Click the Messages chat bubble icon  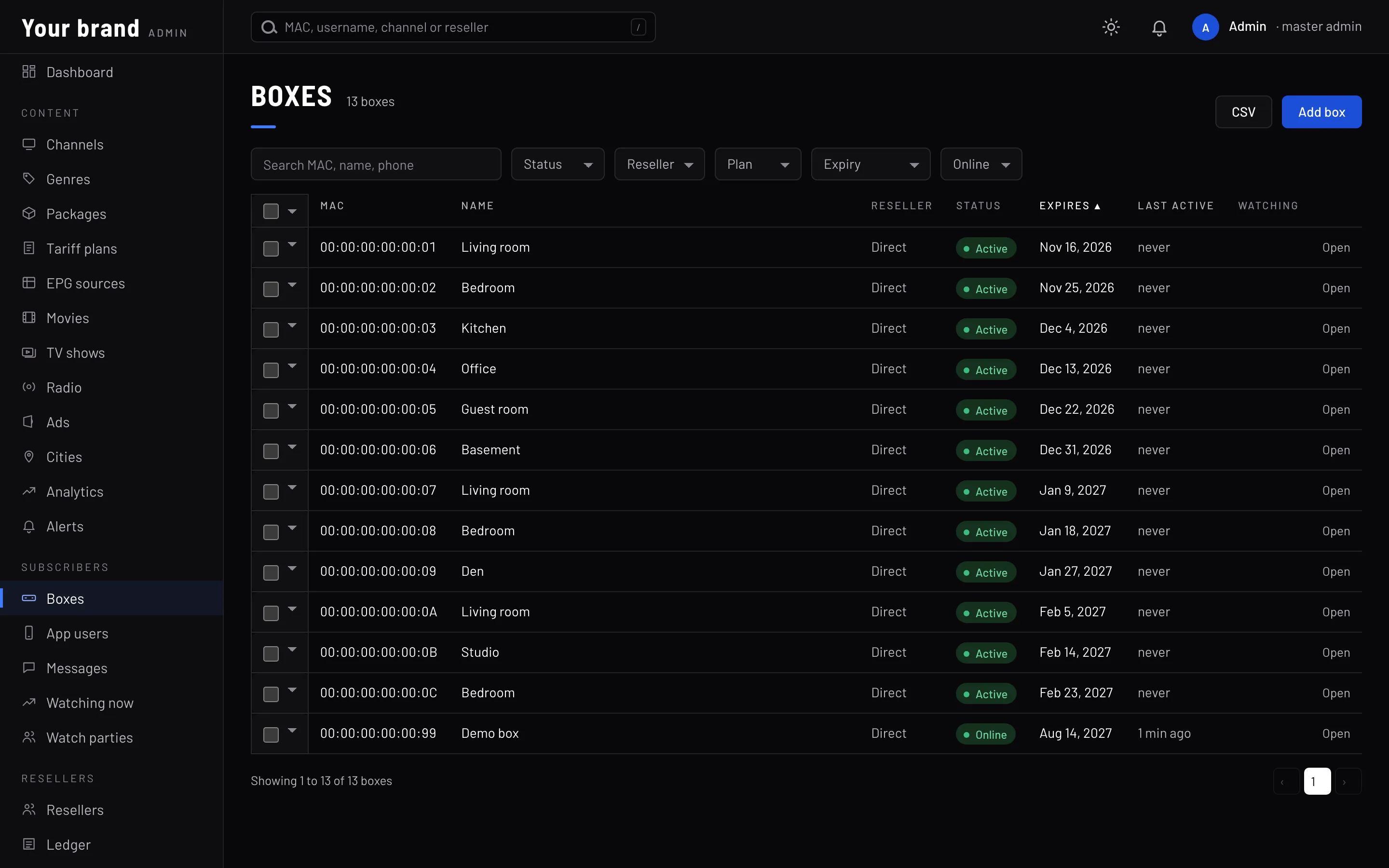[x=29, y=668]
